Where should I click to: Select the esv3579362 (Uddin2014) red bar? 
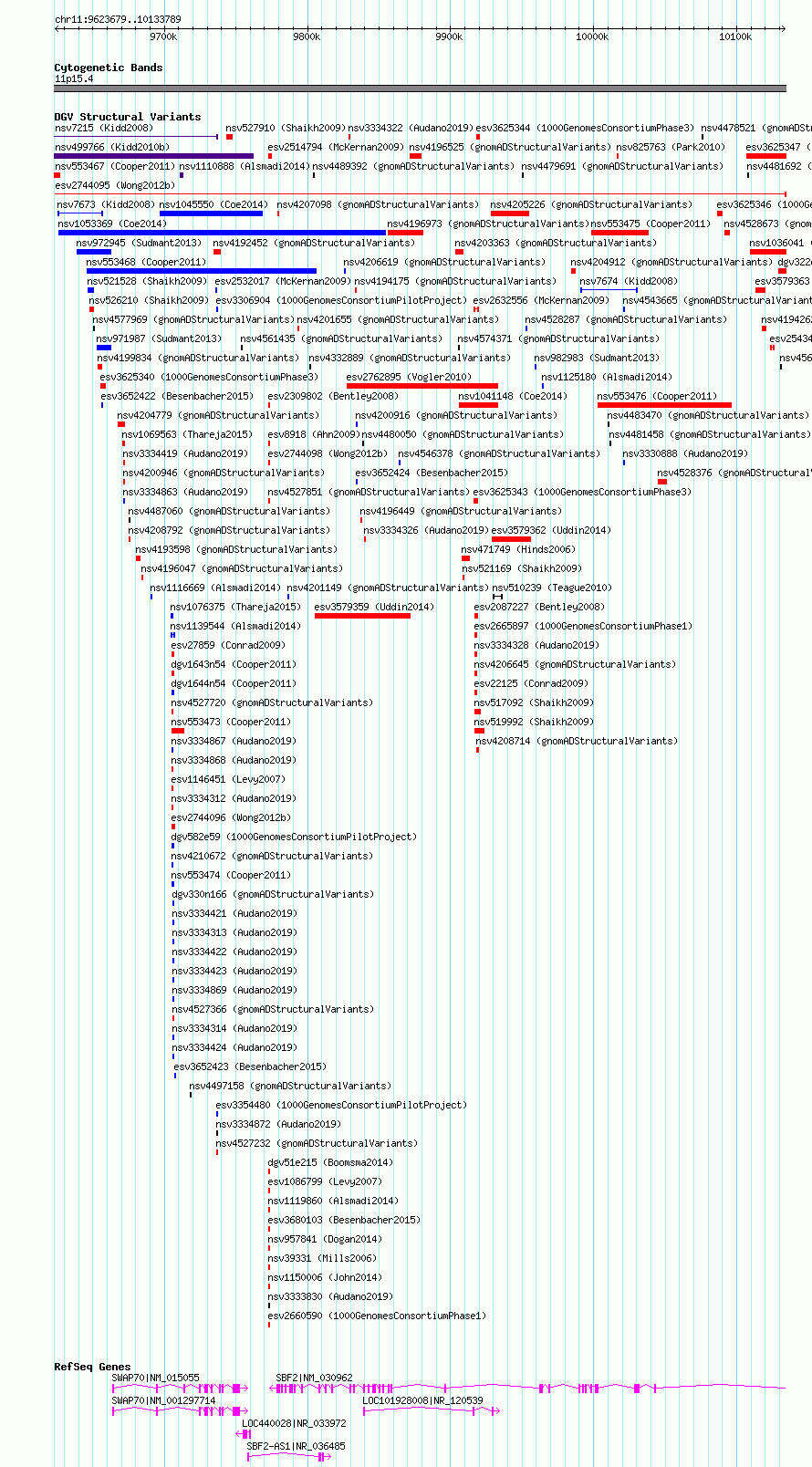[511, 539]
